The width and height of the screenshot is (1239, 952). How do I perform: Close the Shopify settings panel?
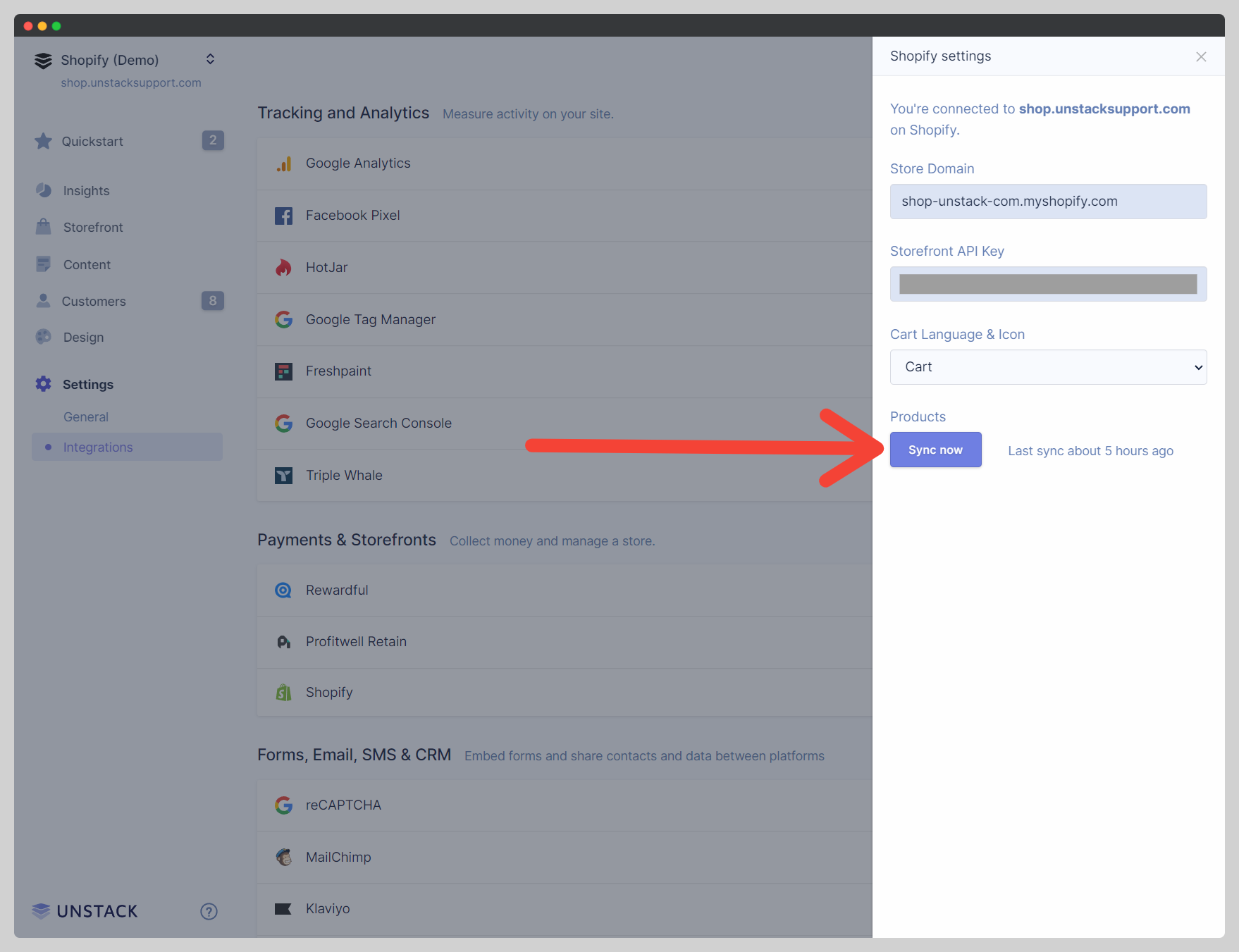[x=1201, y=56]
